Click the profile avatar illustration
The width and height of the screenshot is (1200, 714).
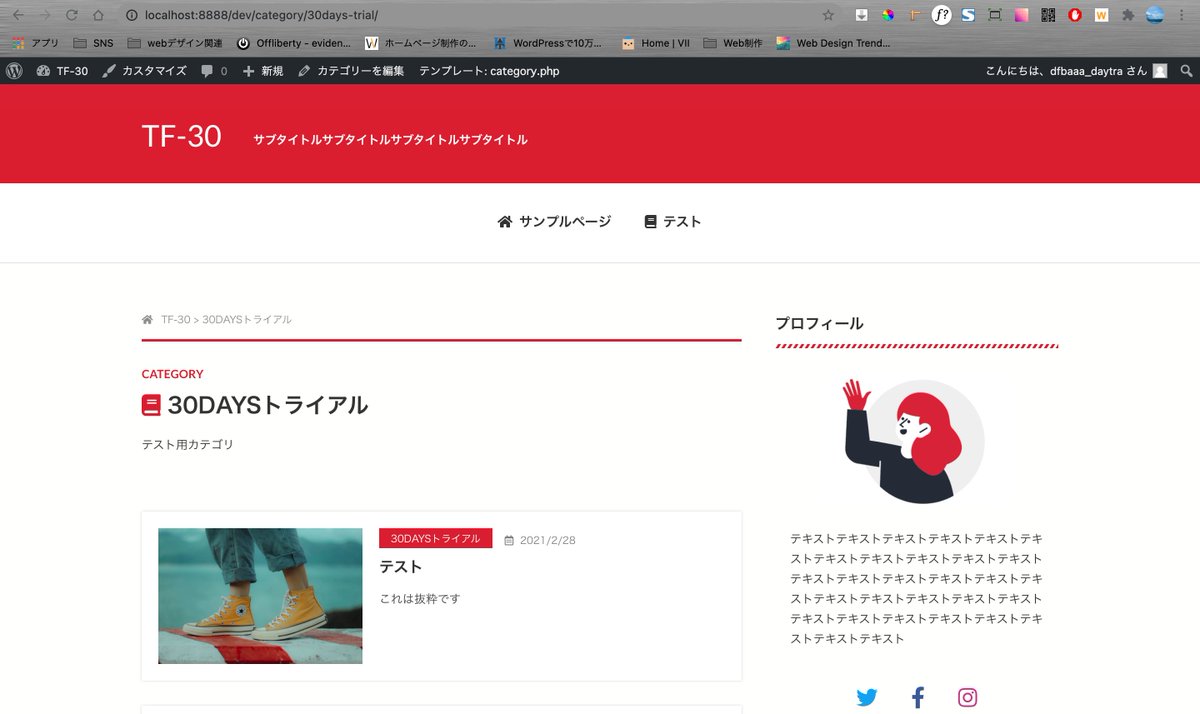pos(915,441)
